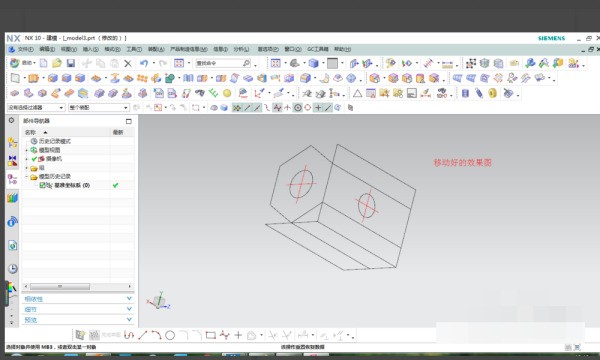Click the yellow sphere icon in toolbar
The width and height of the screenshot is (600, 360).
227,93
